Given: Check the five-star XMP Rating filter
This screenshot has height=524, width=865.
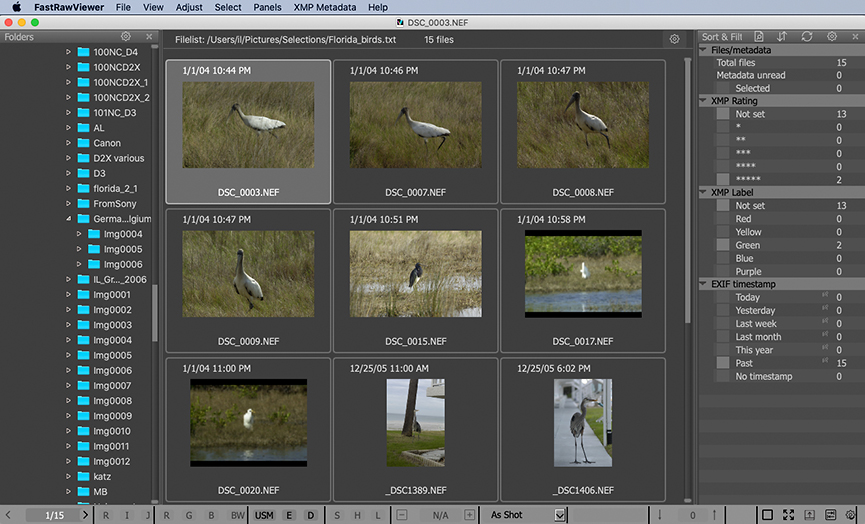Looking at the screenshot, I should tap(723, 180).
